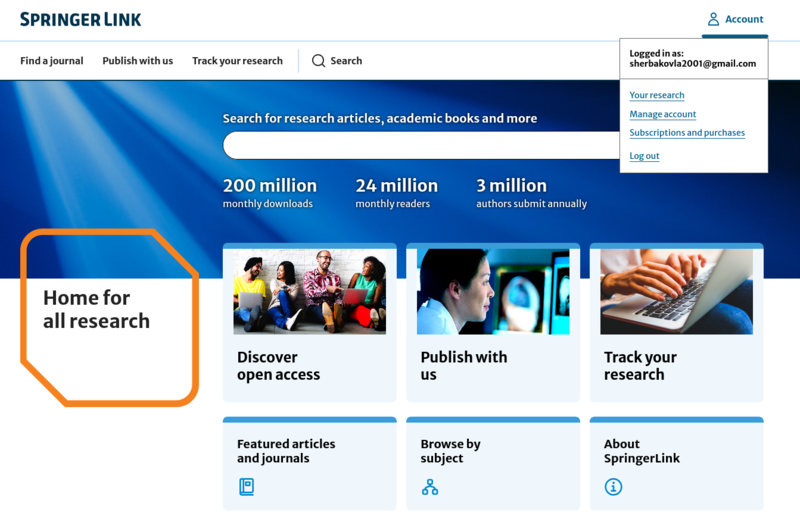Select the Discover open access heading
Screen dimensions: 800x522
[279, 365]
